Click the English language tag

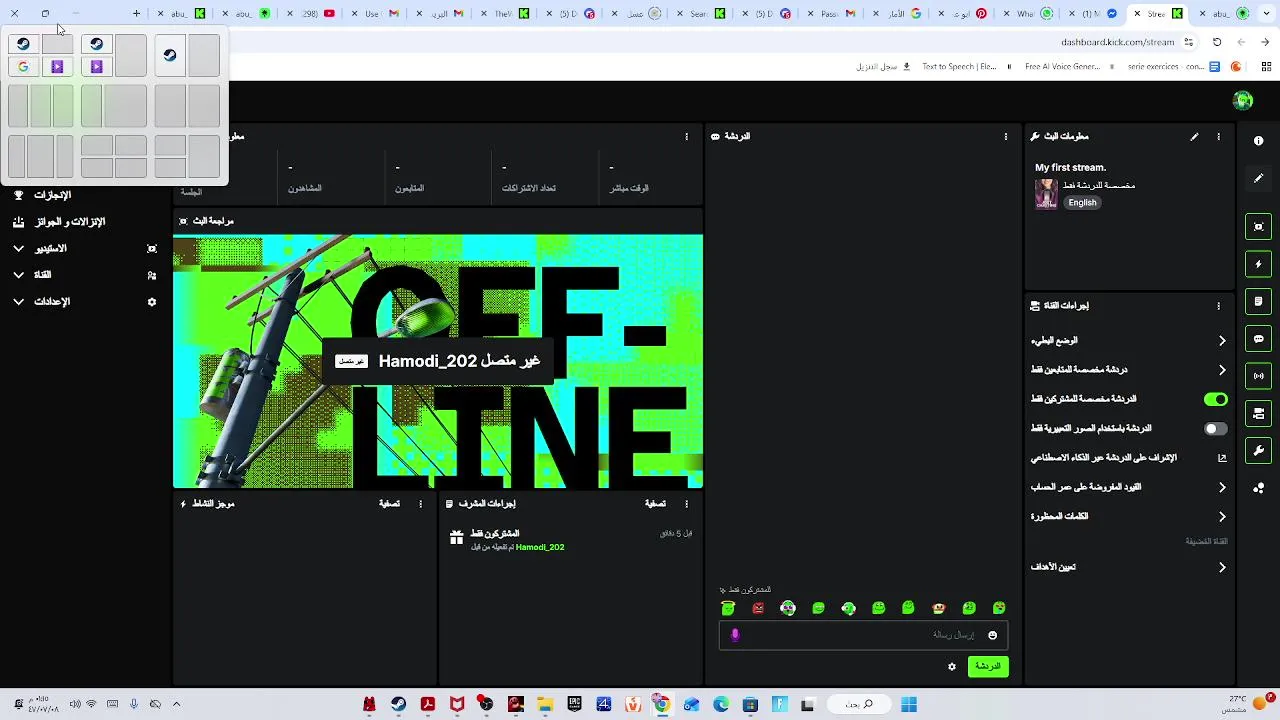point(1082,203)
